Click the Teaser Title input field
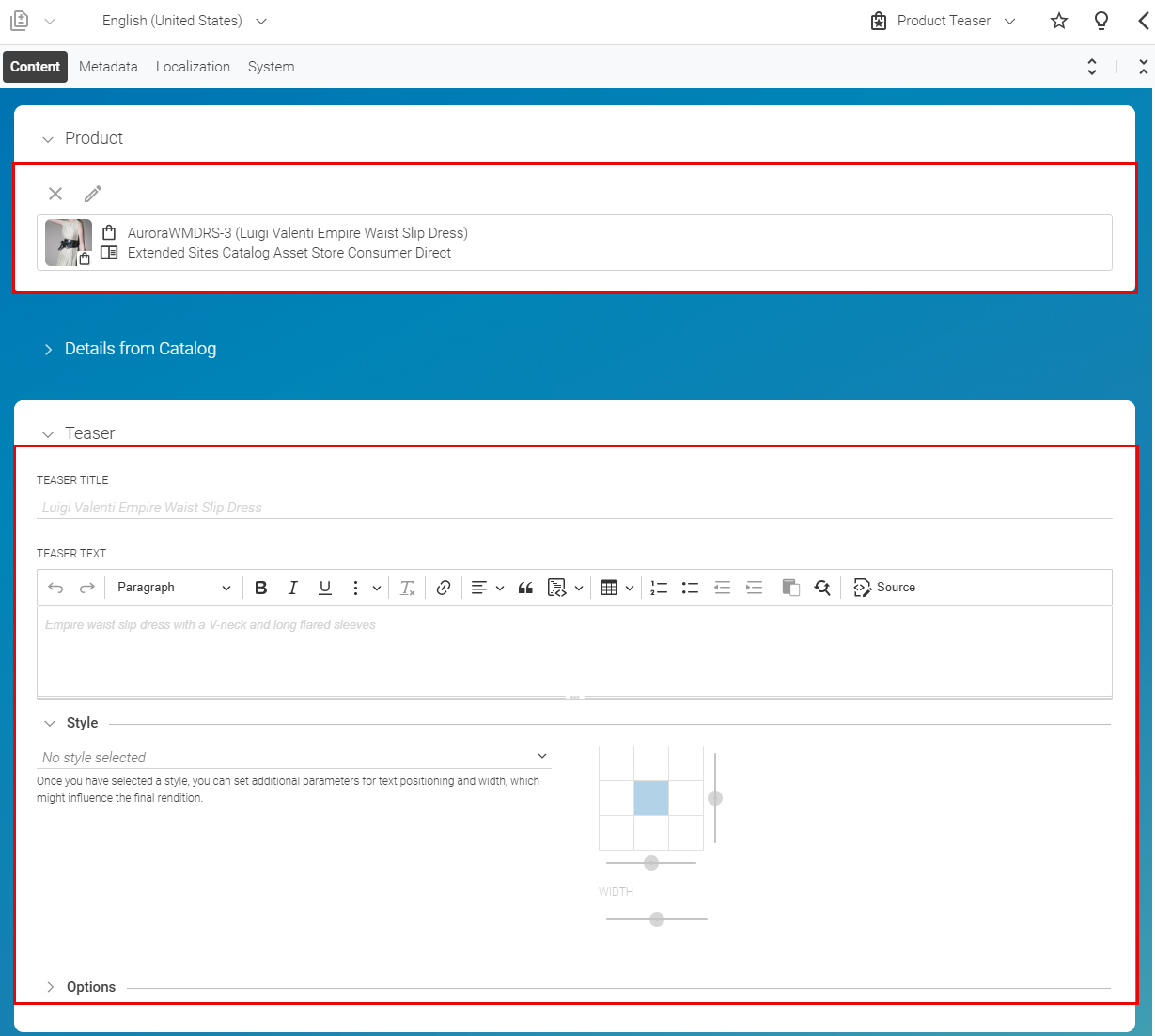This screenshot has height=1036, width=1155. (574, 508)
